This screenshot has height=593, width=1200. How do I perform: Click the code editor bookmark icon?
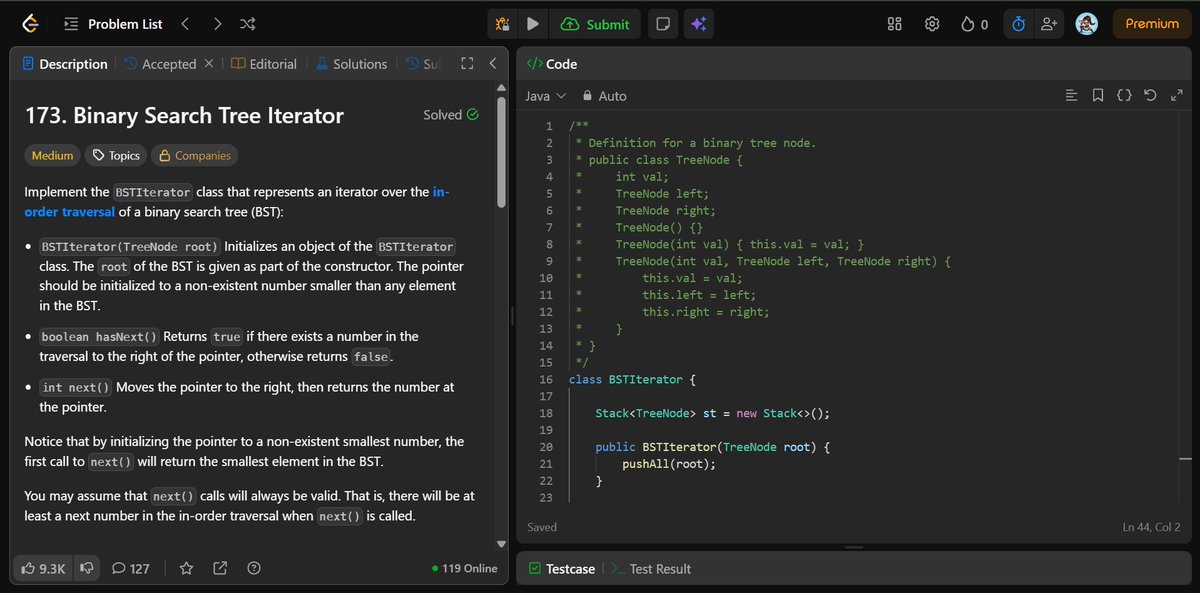pos(1098,96)
